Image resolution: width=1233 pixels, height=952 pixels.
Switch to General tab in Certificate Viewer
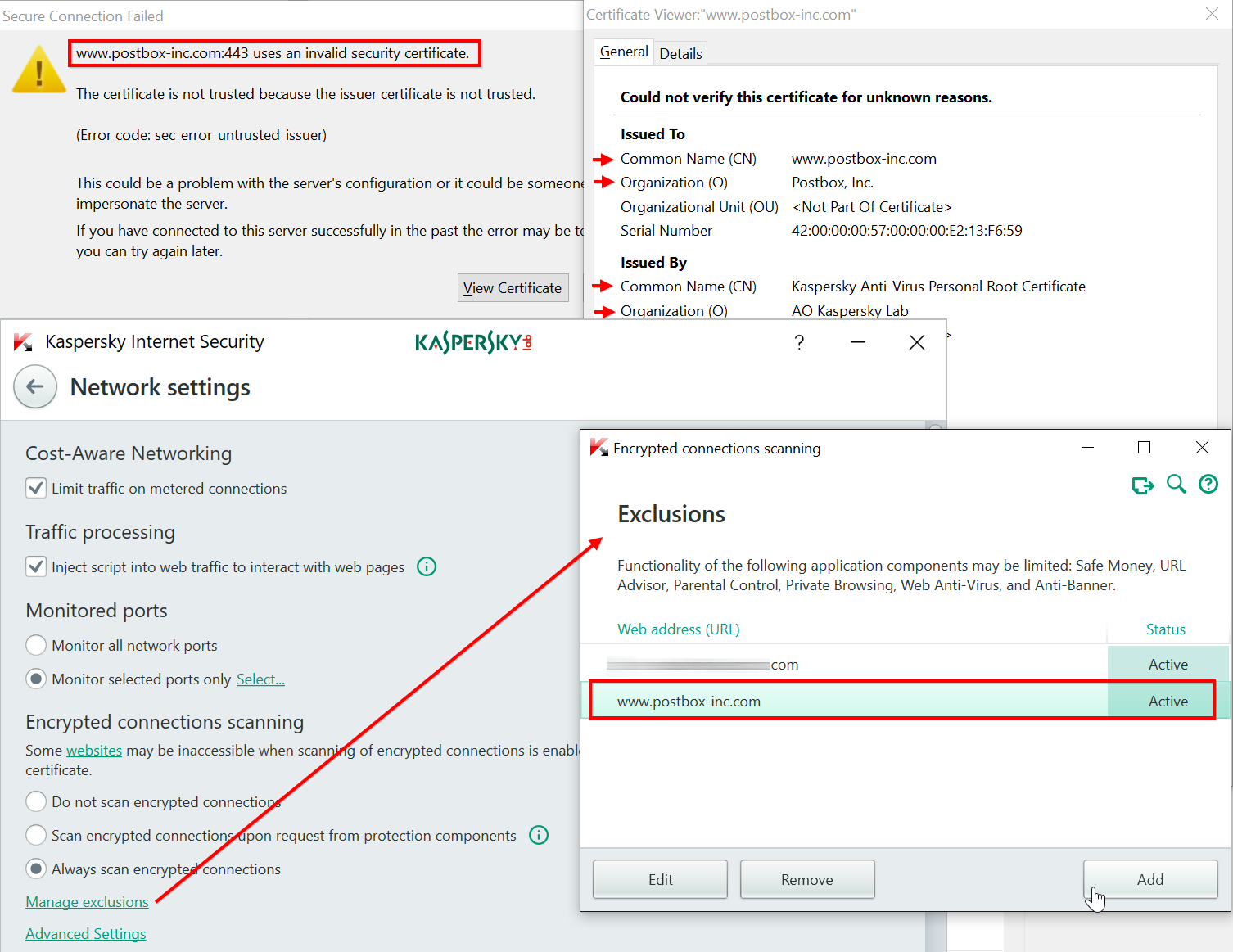pyautogui.click(x=624, y=52)
